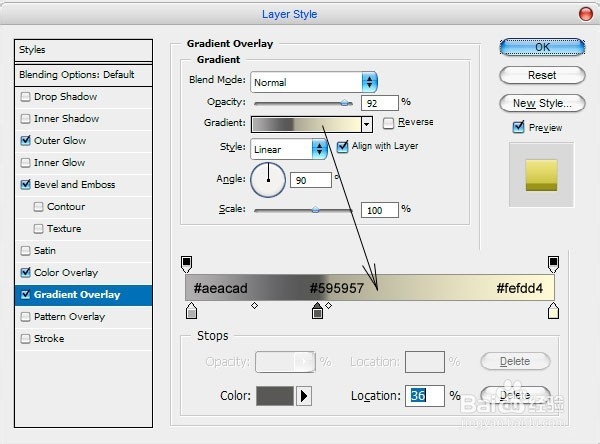Click the left gray color stop marker
Screen dimensions: 600x444
192,313
